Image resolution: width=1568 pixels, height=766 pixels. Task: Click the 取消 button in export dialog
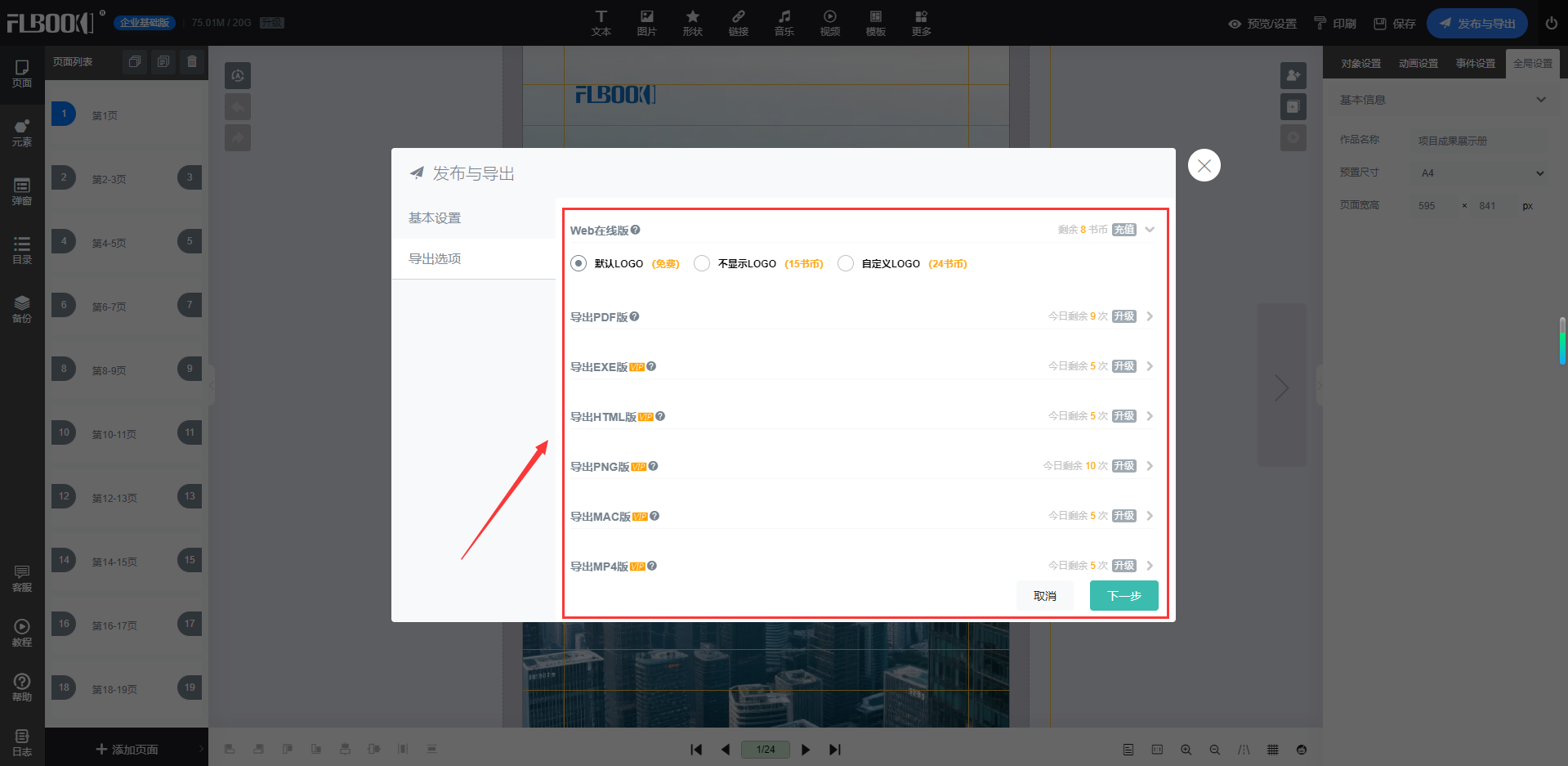pyautogui.click(x=1044, y=596)
